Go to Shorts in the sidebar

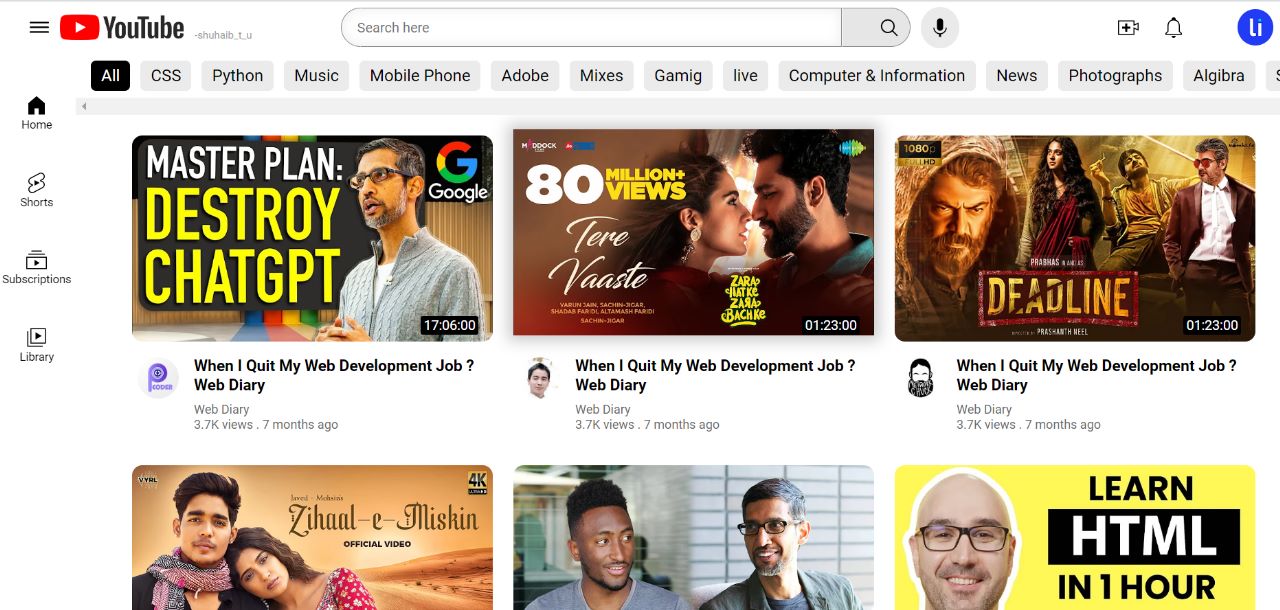pos(37,189)
